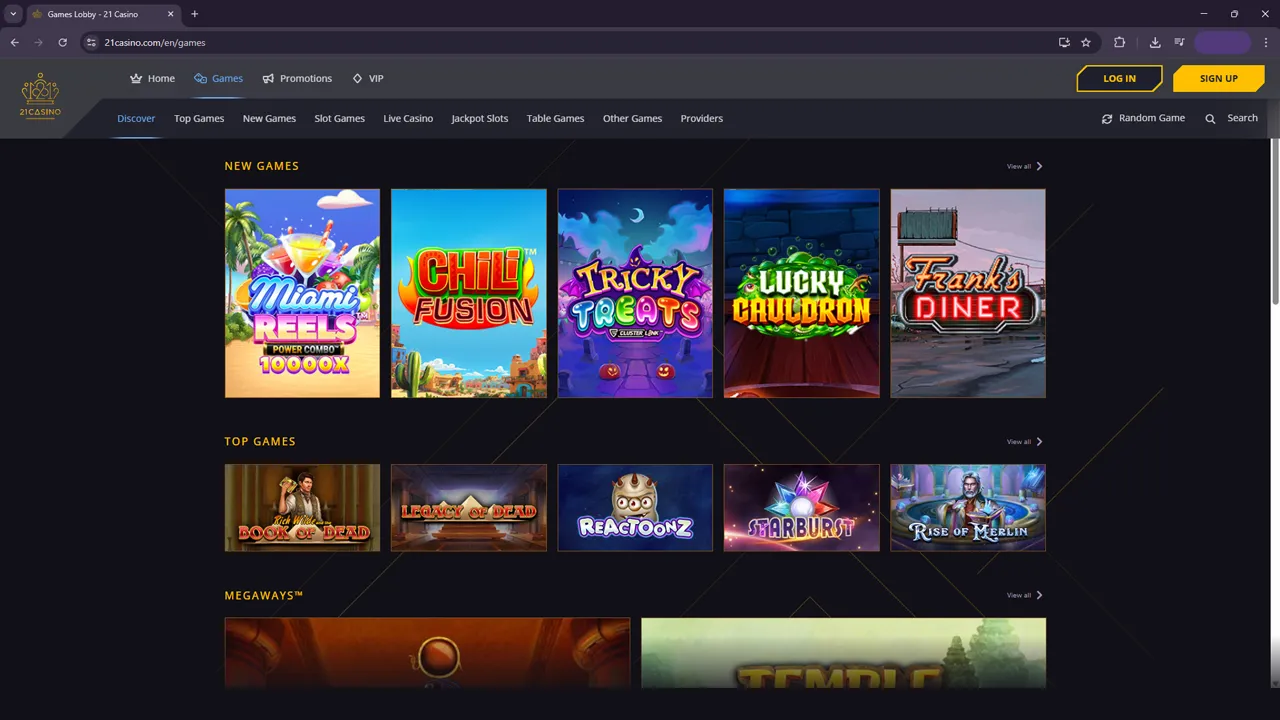Click the Random Game refresh icon

coord(1107,119)
